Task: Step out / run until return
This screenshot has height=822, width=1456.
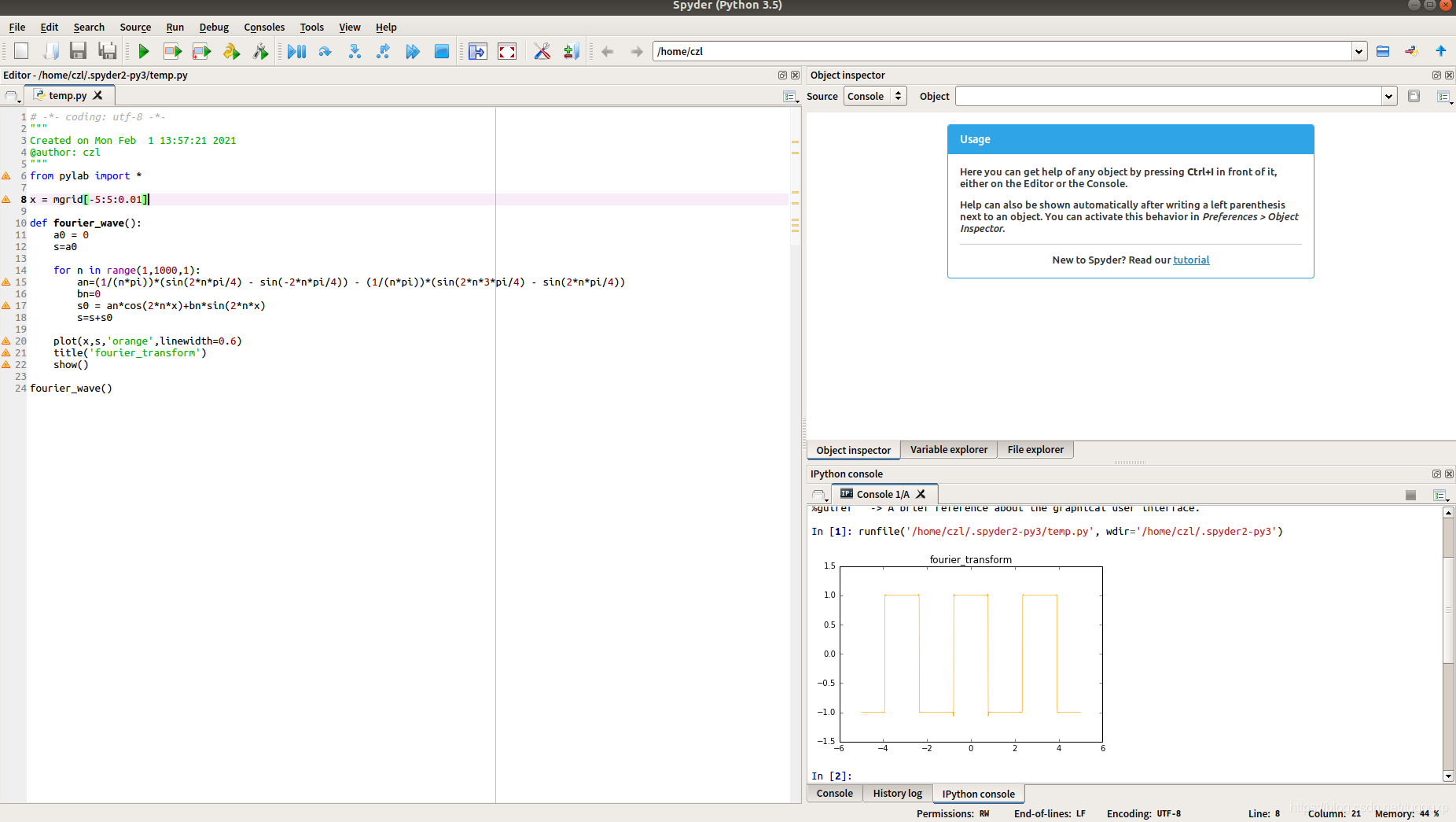Action: click(383, 51)
